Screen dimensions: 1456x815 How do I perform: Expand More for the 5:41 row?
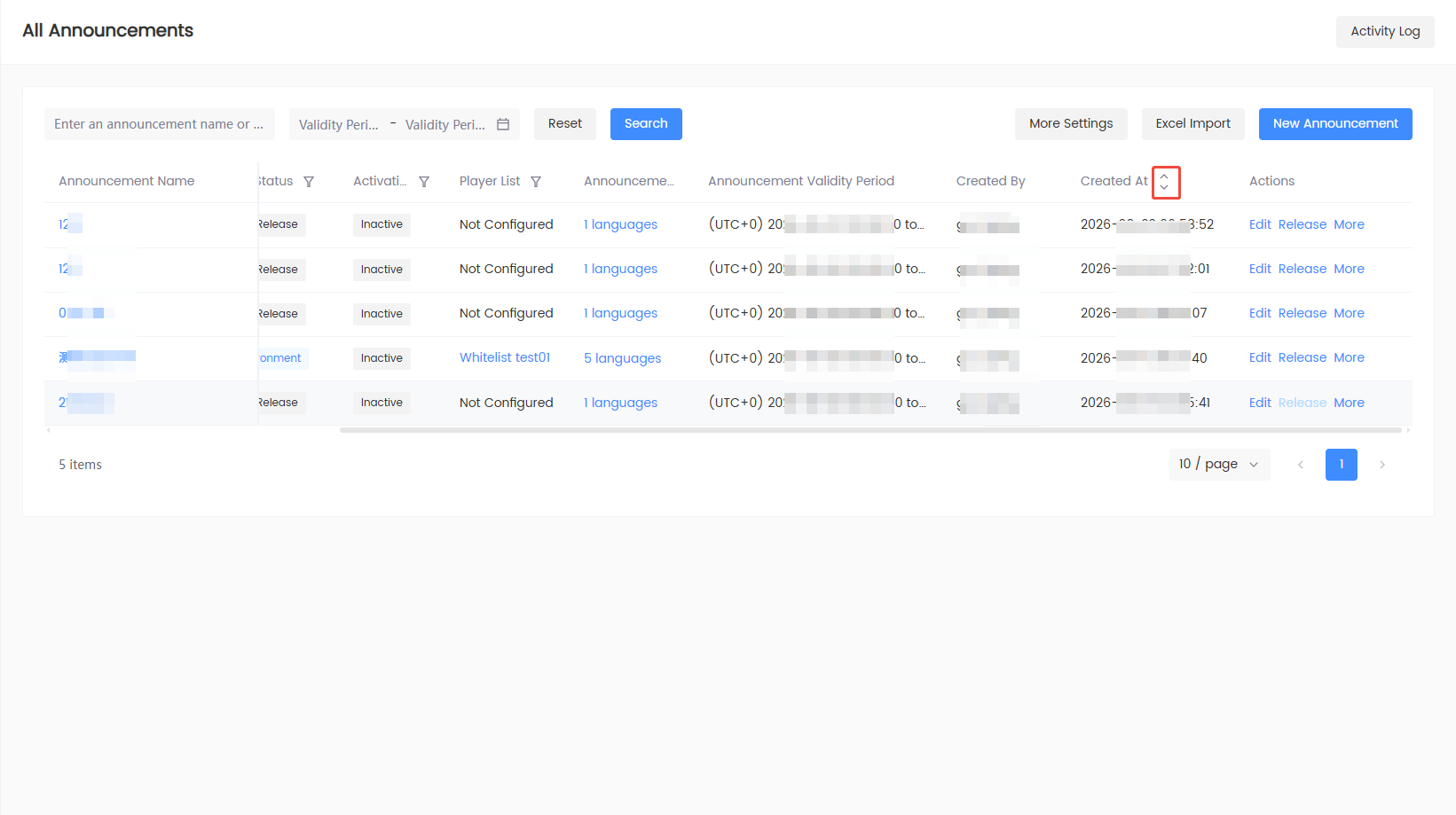click(x=1349, y=403)
